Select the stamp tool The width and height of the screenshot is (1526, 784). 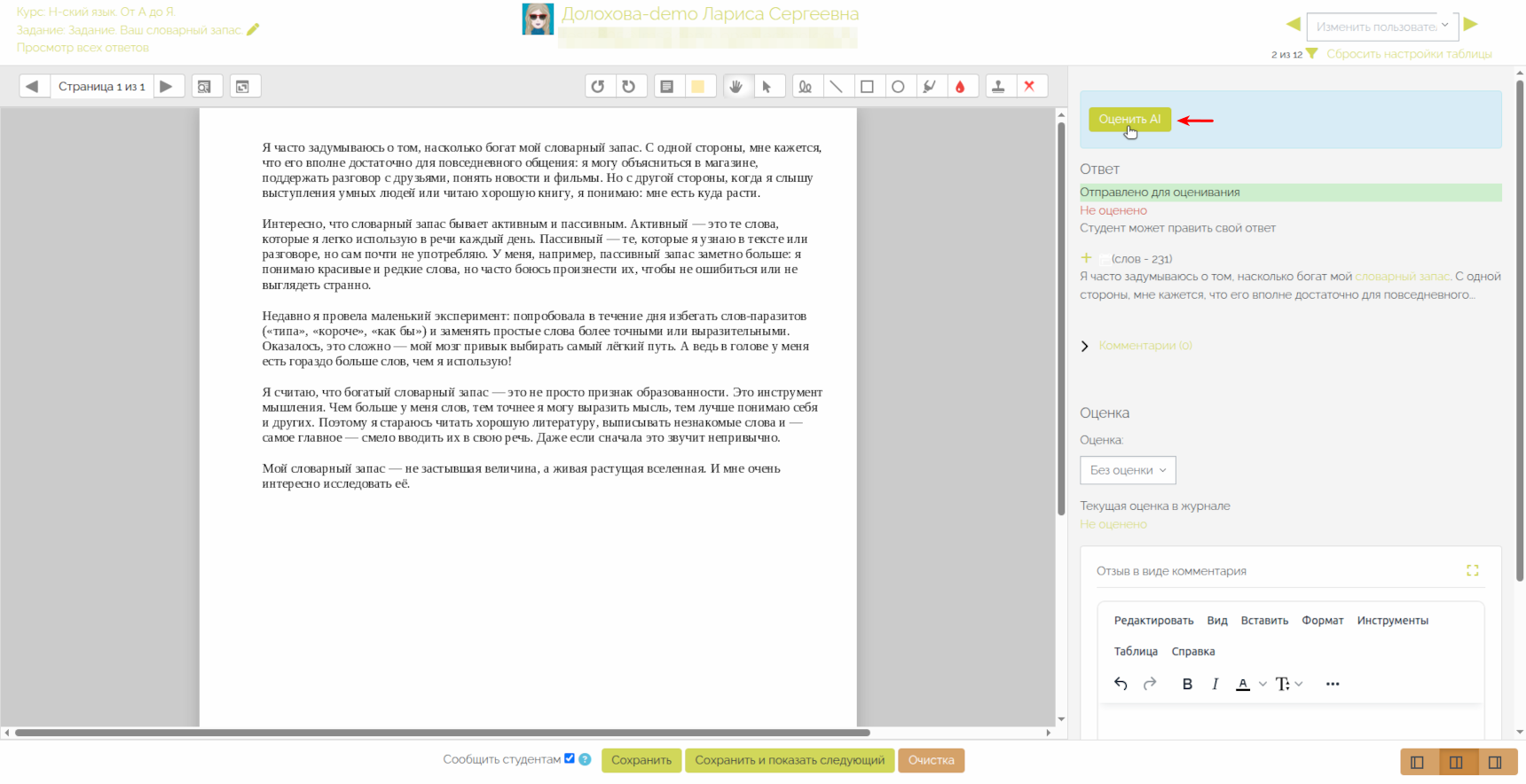point(999,86)
